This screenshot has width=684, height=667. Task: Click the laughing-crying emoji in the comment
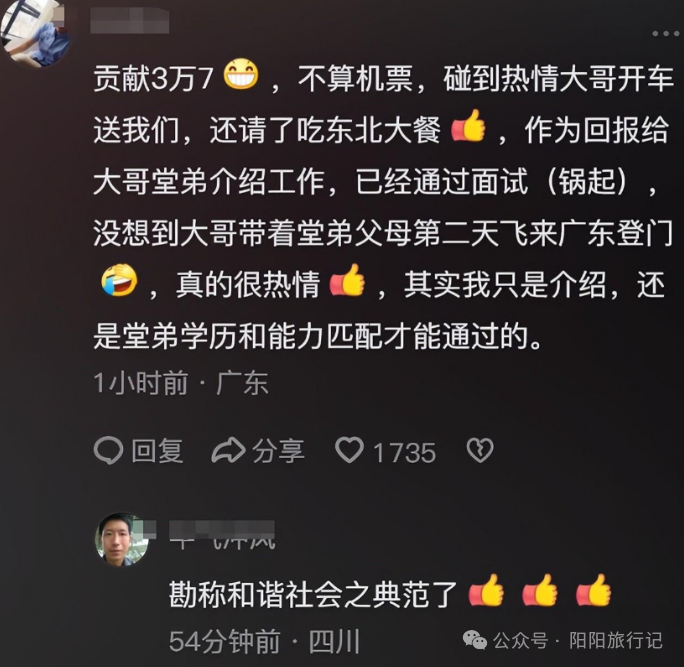point(119,280)
